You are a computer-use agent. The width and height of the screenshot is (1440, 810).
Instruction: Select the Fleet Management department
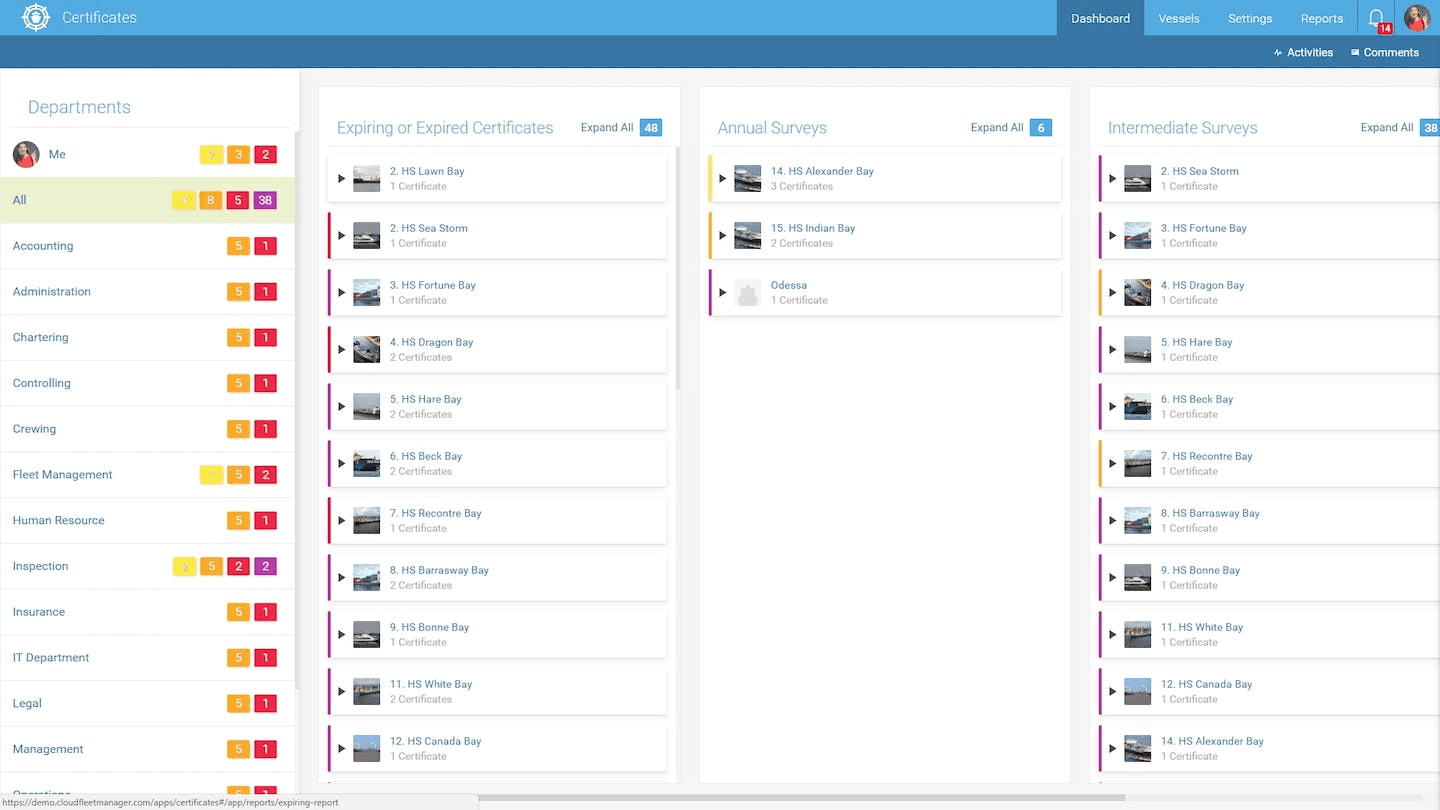63,475
